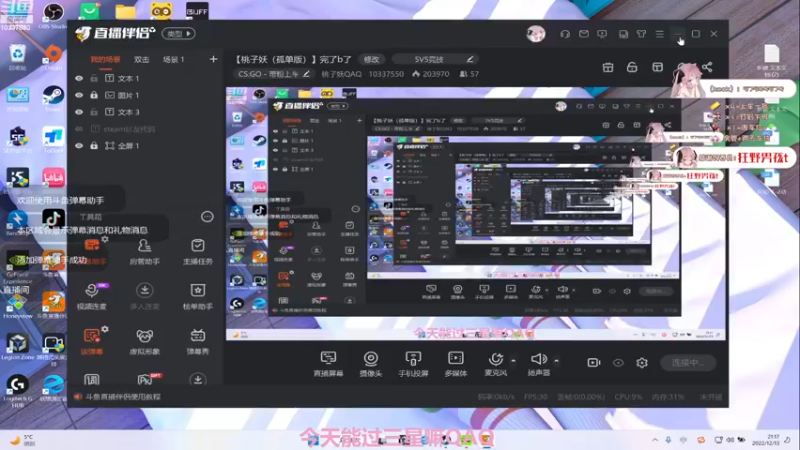Toggle lock on 文本 1 source
800x450 pixels.
tap(94, 79)
